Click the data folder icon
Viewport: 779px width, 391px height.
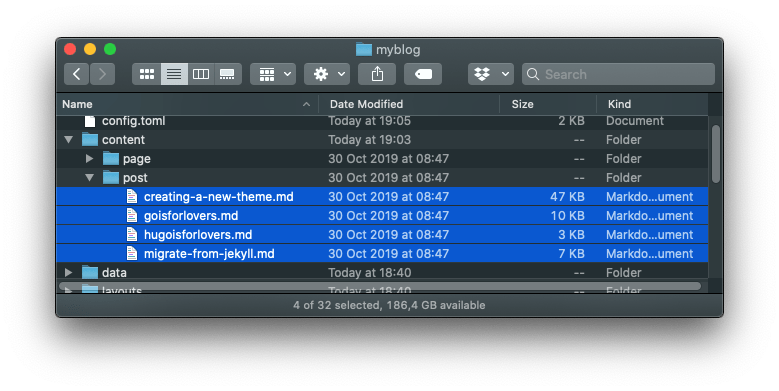pyautogui.click(x=90, y=272)
